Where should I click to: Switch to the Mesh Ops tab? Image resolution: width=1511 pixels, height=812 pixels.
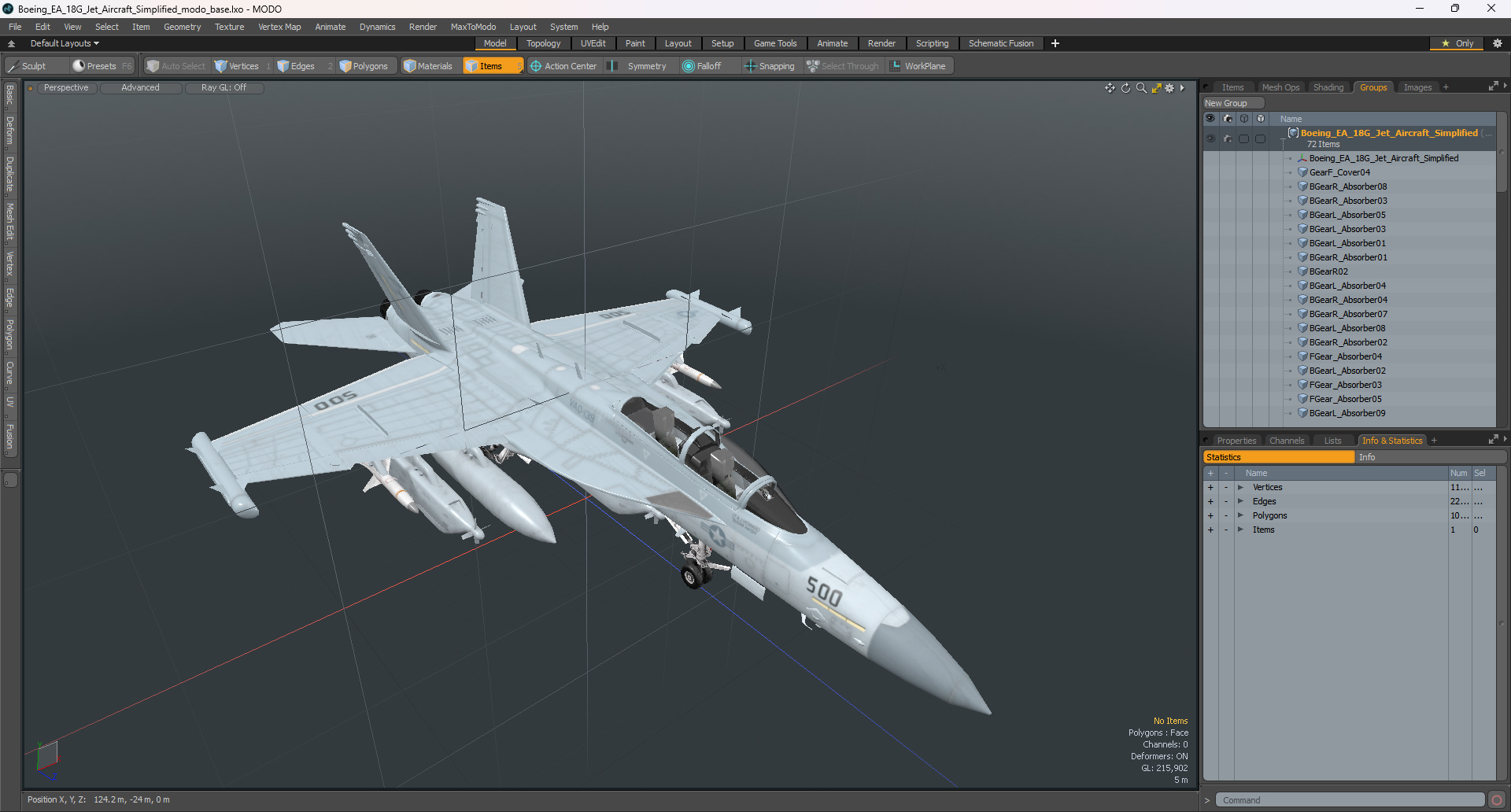[x=1280, y=87]
